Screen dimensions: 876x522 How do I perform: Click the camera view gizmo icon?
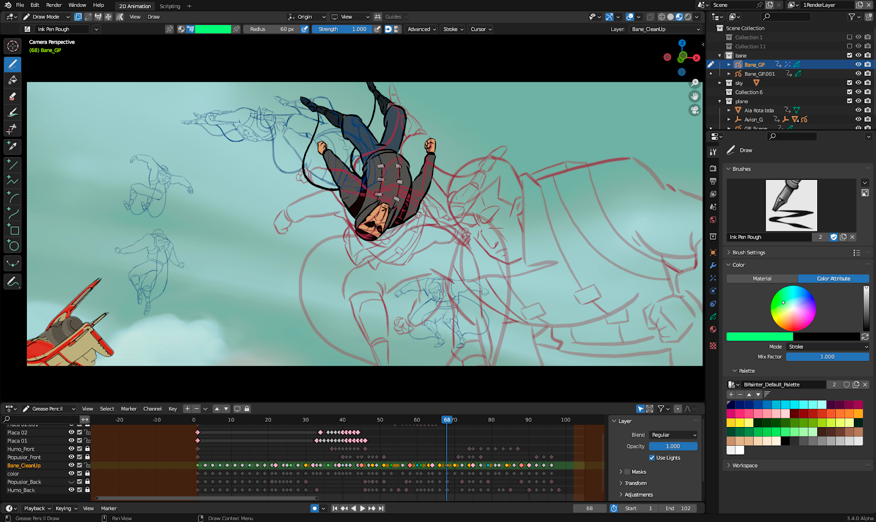[695, 110]
